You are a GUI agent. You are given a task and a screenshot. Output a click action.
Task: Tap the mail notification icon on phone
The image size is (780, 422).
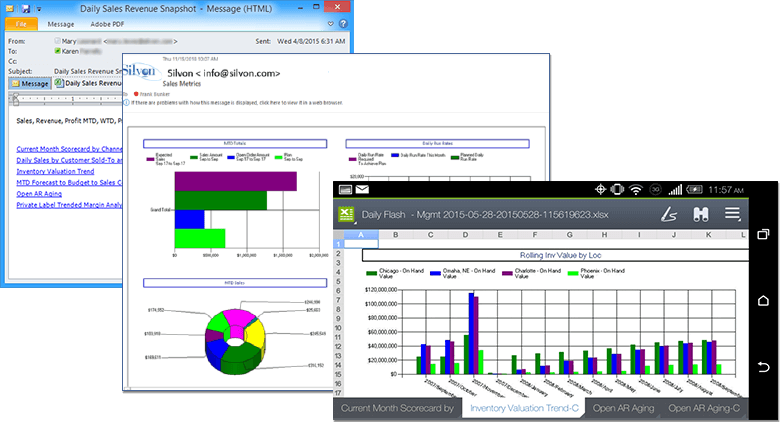pos(362,189)
